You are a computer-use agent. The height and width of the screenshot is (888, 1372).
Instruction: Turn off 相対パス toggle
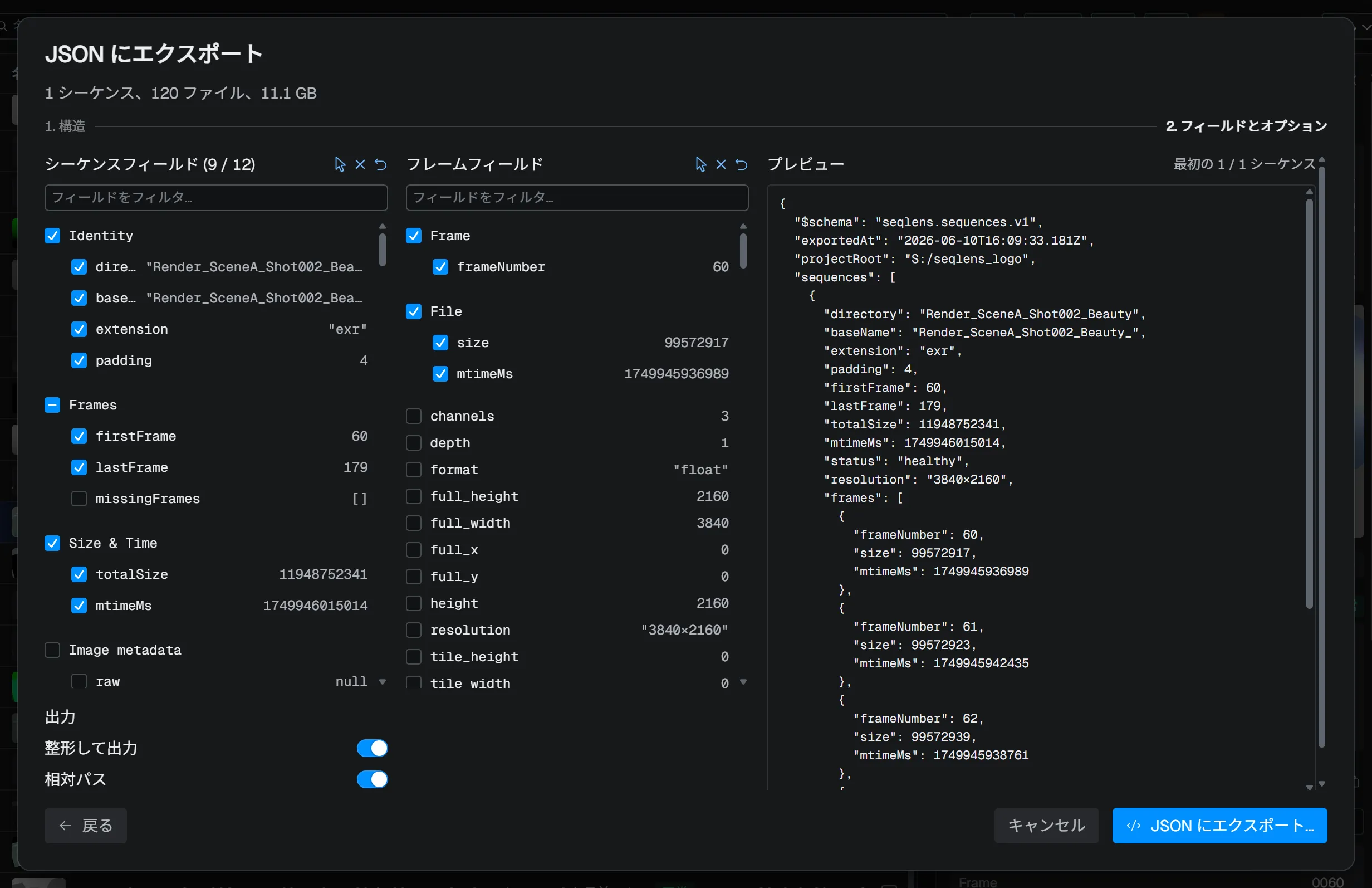click(373, 779)
